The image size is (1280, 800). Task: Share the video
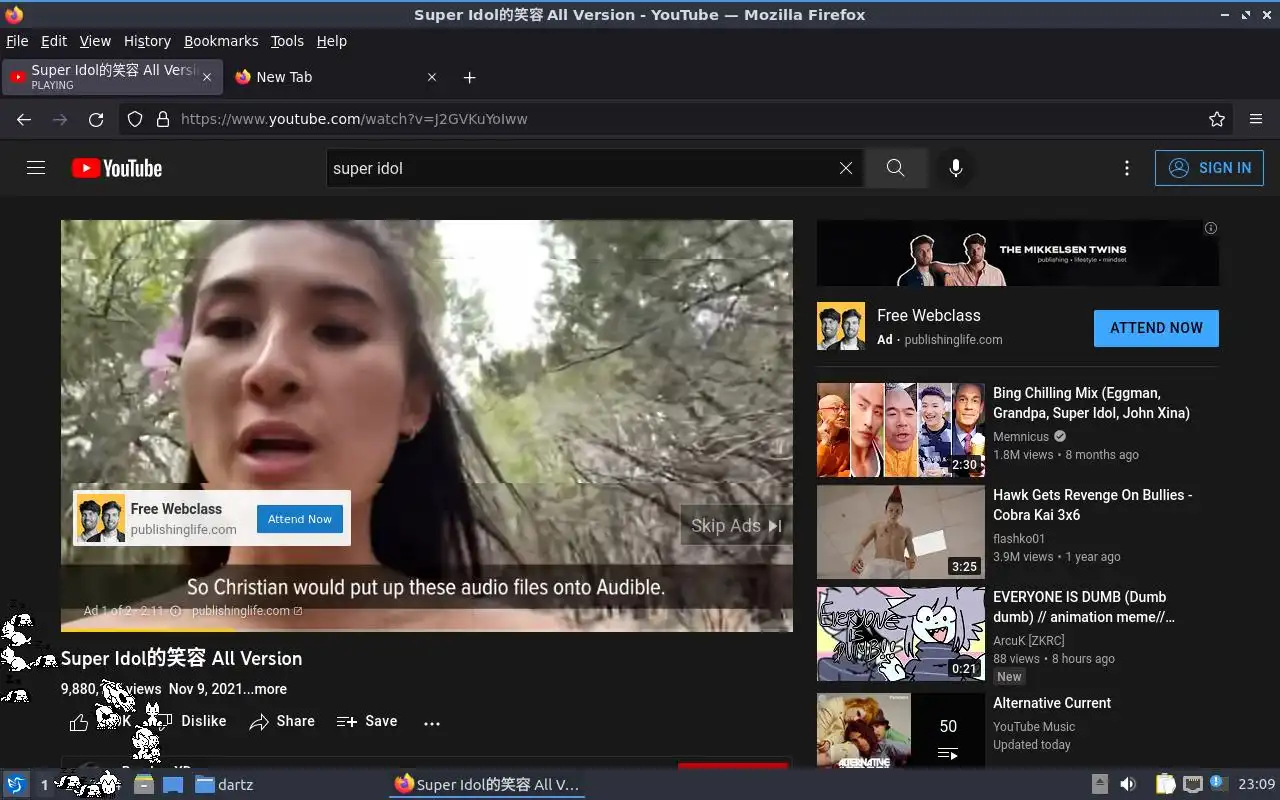coord(282,721)
